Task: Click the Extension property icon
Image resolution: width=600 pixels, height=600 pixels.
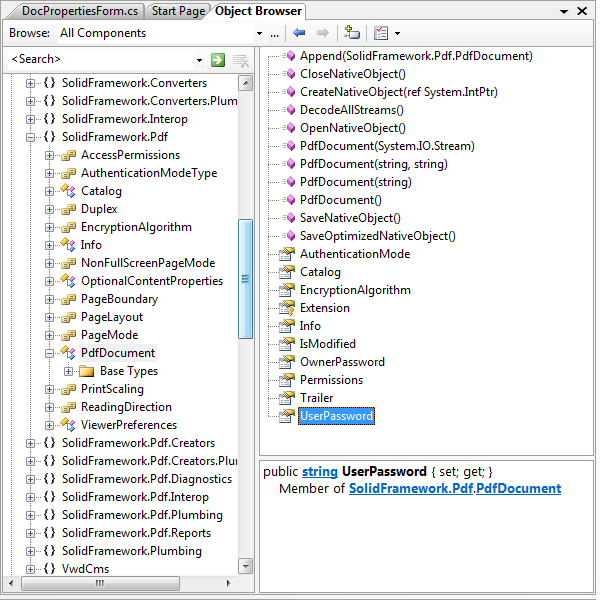Action: [287, 308]
